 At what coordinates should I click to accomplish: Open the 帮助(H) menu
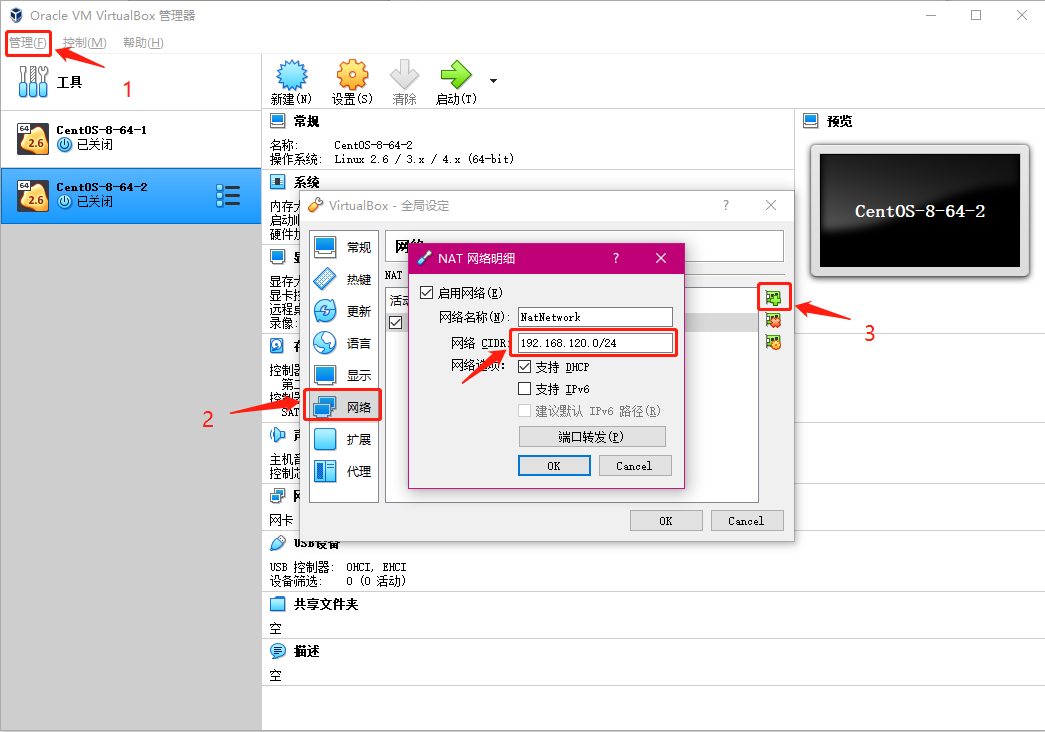click(143, 43)
